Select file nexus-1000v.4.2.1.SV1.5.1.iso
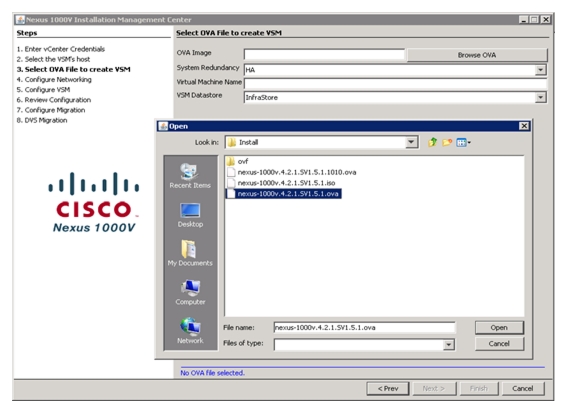Image resolution: width=568 pixels, height=414 pixels. [x=281, y=183]
